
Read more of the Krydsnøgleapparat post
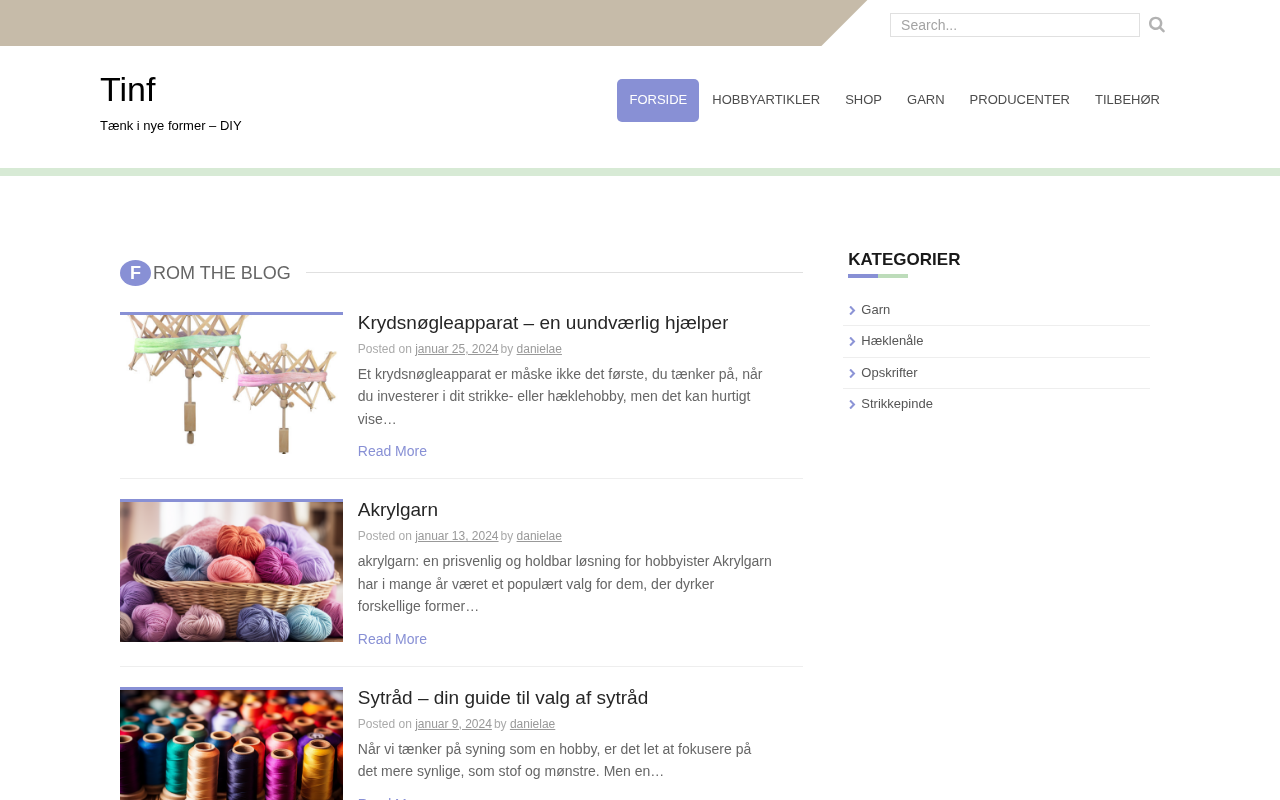coord(392,451)
